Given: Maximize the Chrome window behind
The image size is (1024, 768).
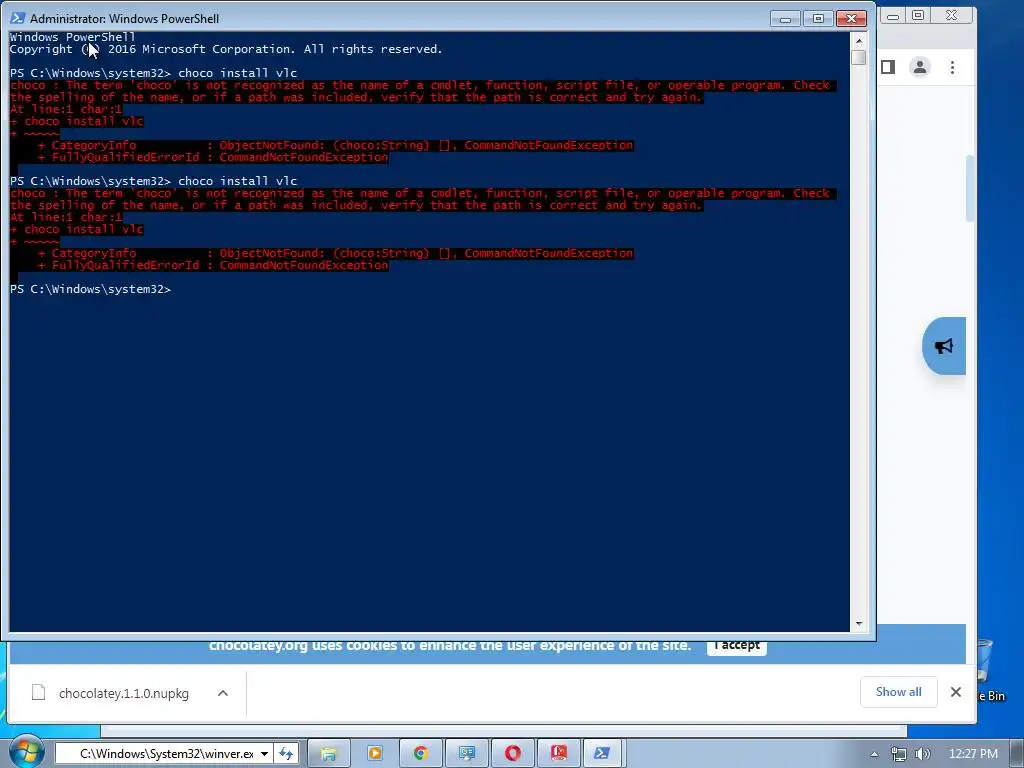Looking at the screenshot, I should 918,16.
